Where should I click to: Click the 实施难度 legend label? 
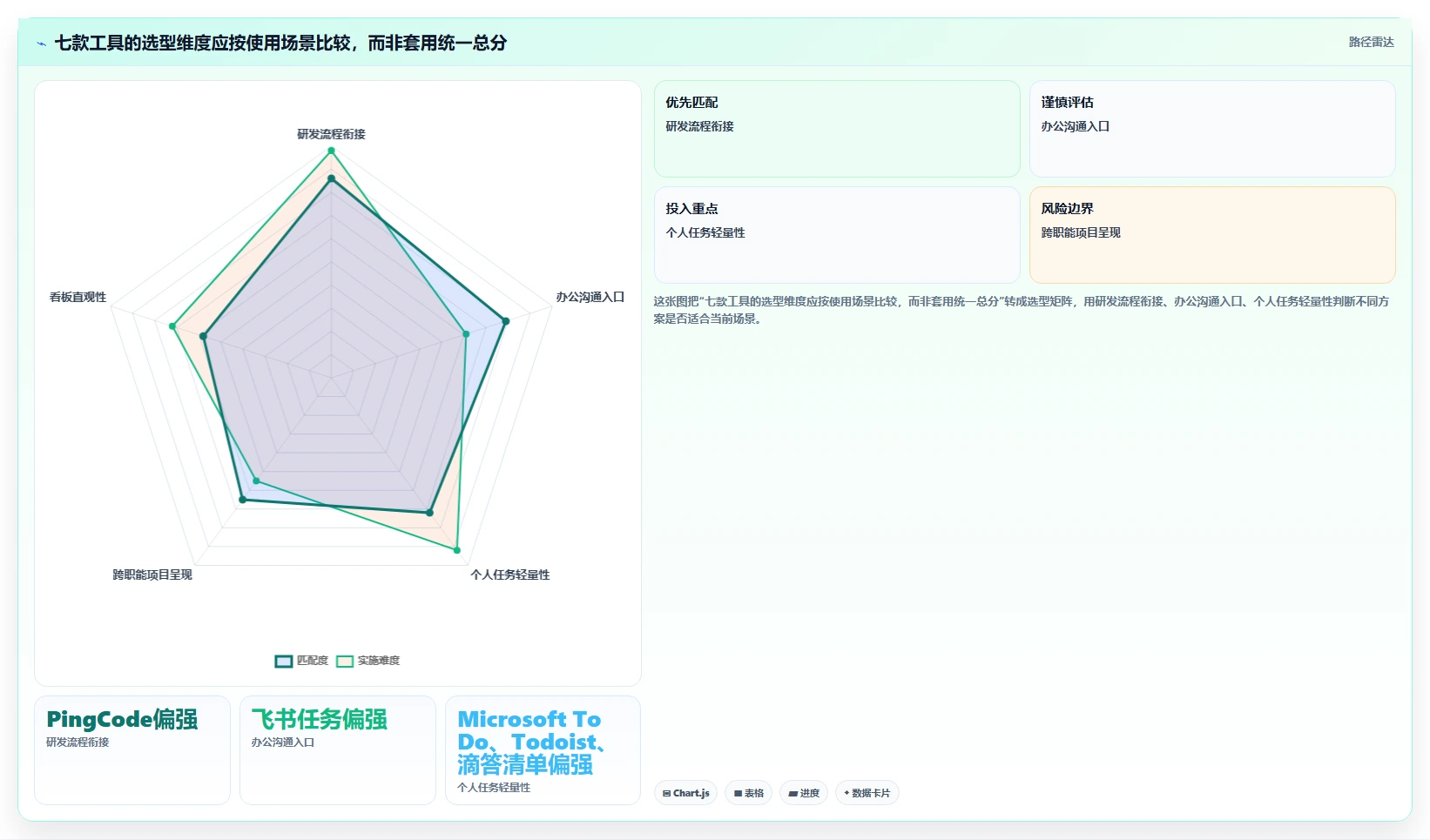pos(379,662)
